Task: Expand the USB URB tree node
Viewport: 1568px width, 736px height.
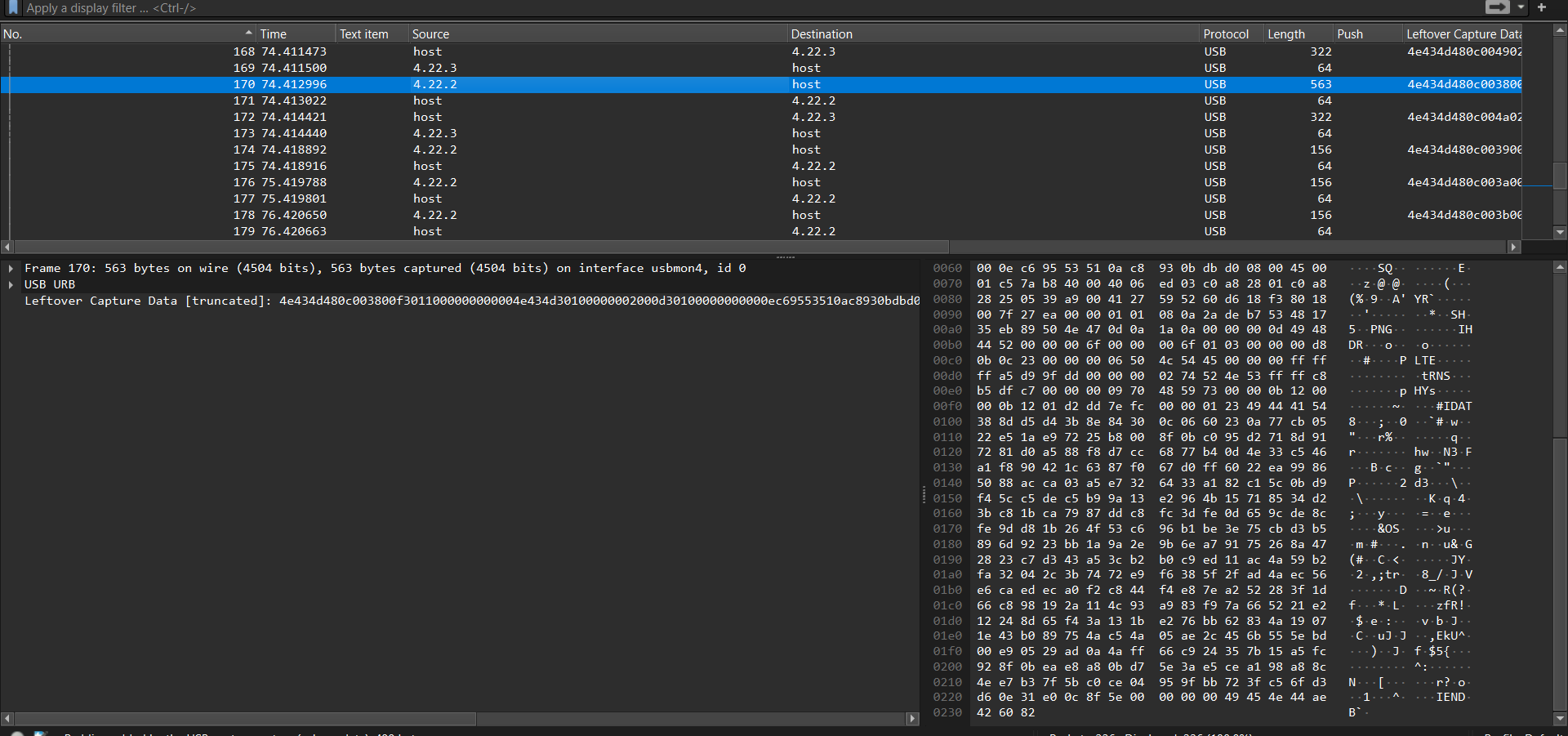Action: tap(11, 284)
